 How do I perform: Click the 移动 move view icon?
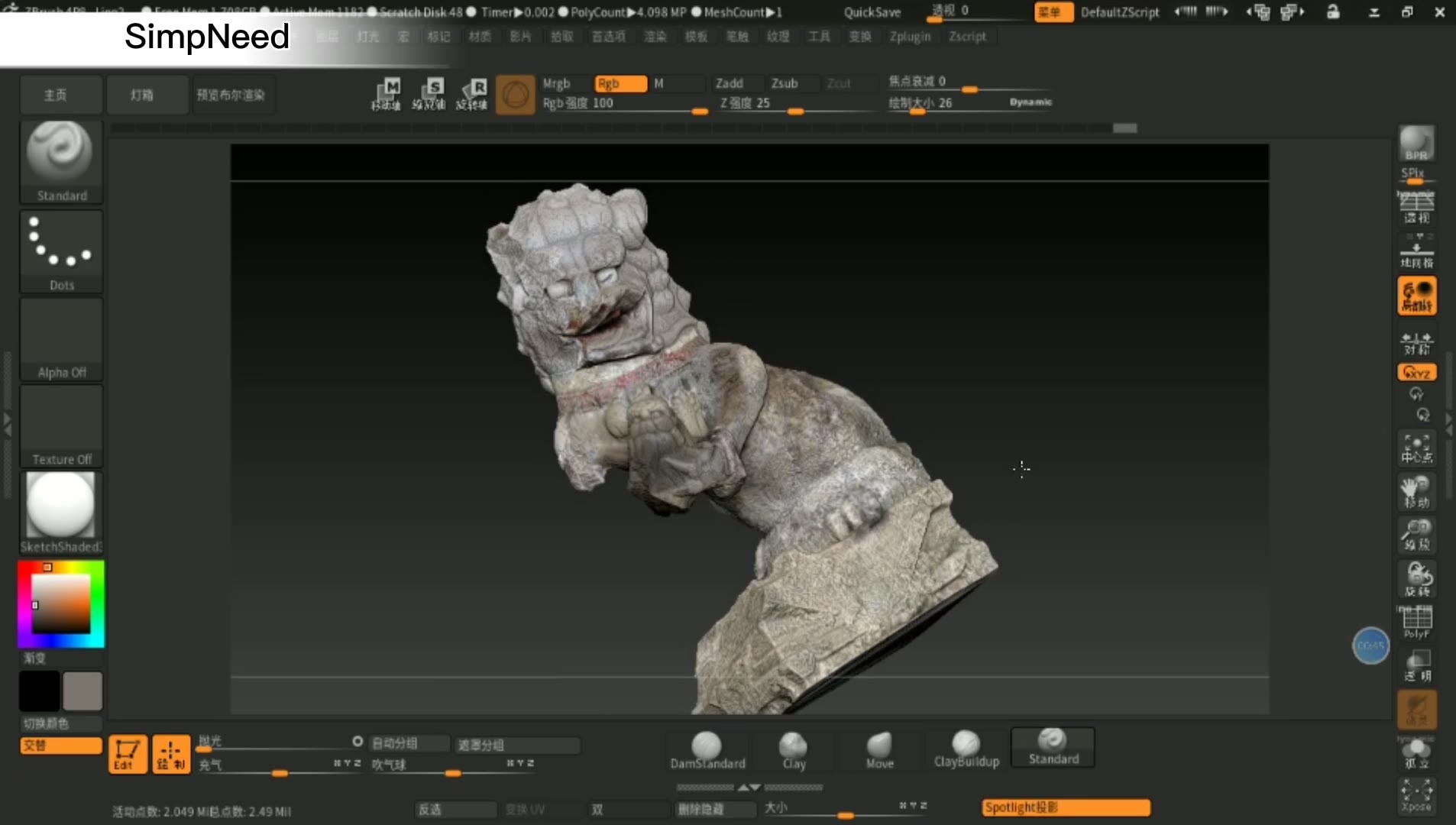[x=1416, y=493]
